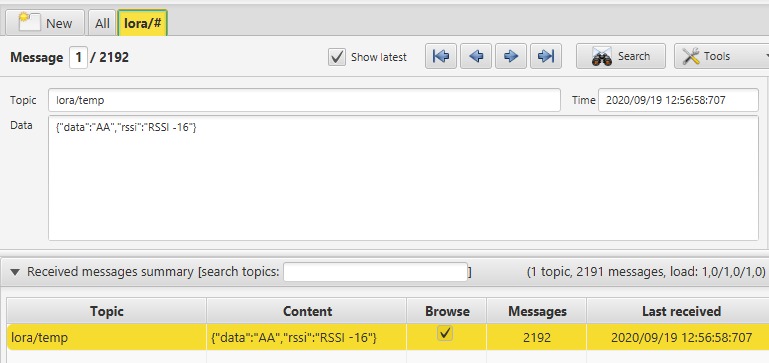Viewport: 769px width, 363px height.
Task: Select the lora/temp row in summary table
Action: tap(387, 337)
